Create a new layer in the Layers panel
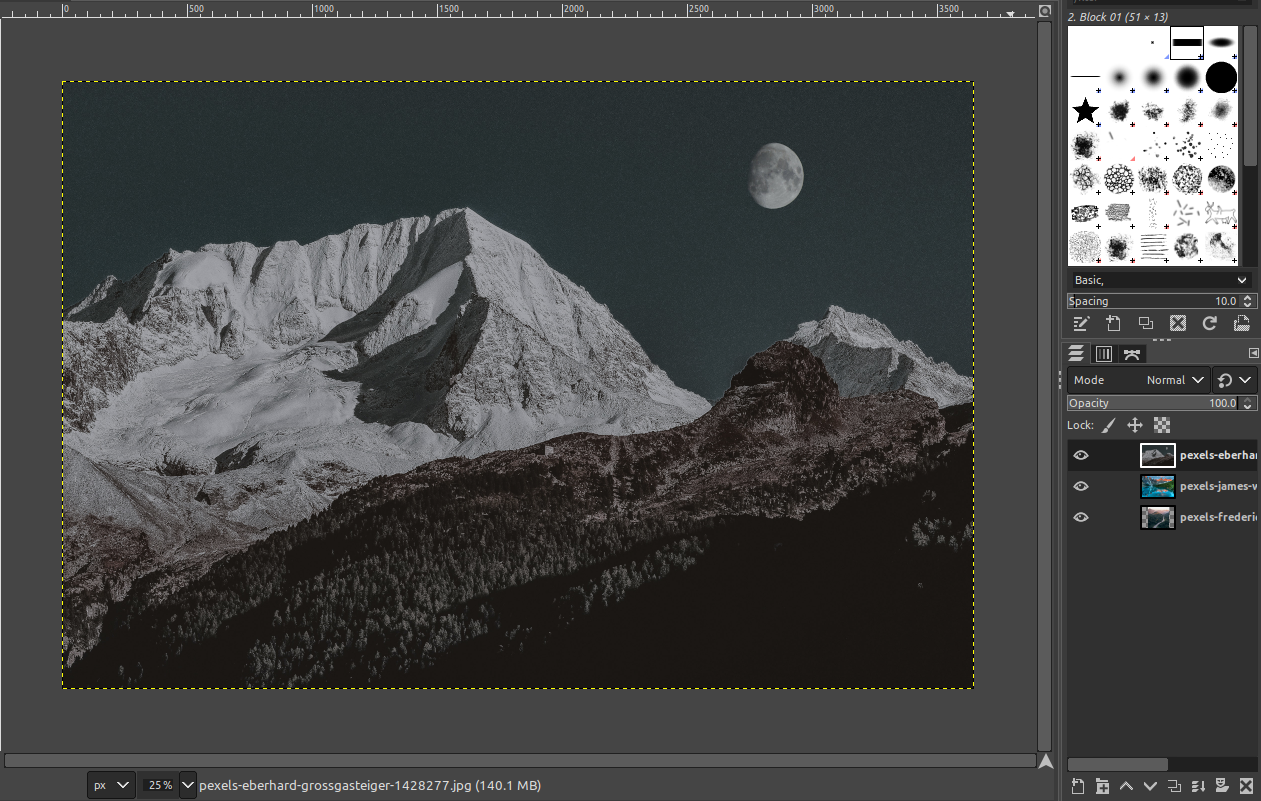This screenshot has width=1261, height=801. click(1078, 786)
